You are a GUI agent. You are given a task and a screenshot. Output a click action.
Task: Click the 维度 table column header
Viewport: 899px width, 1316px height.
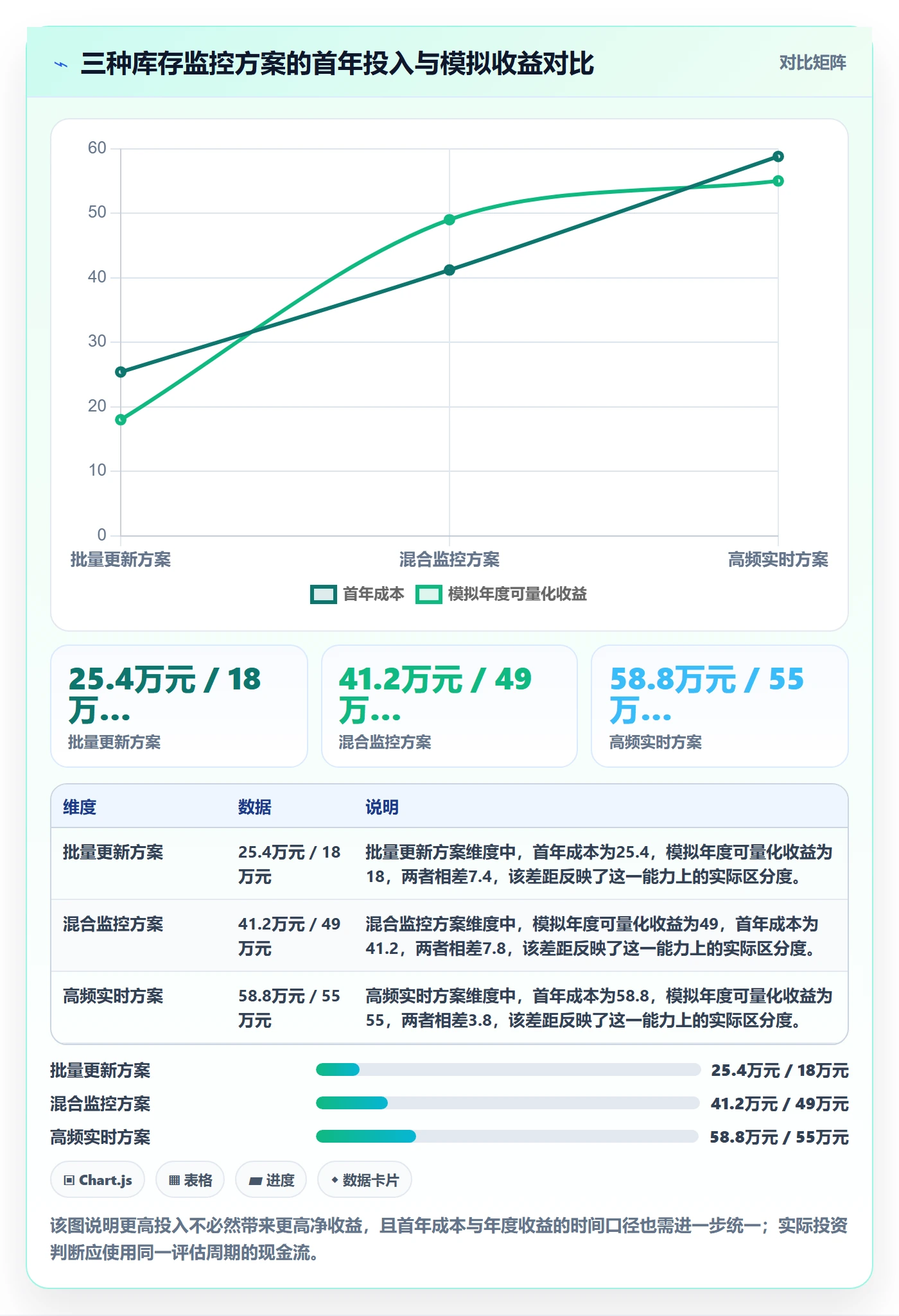(80, 807)
